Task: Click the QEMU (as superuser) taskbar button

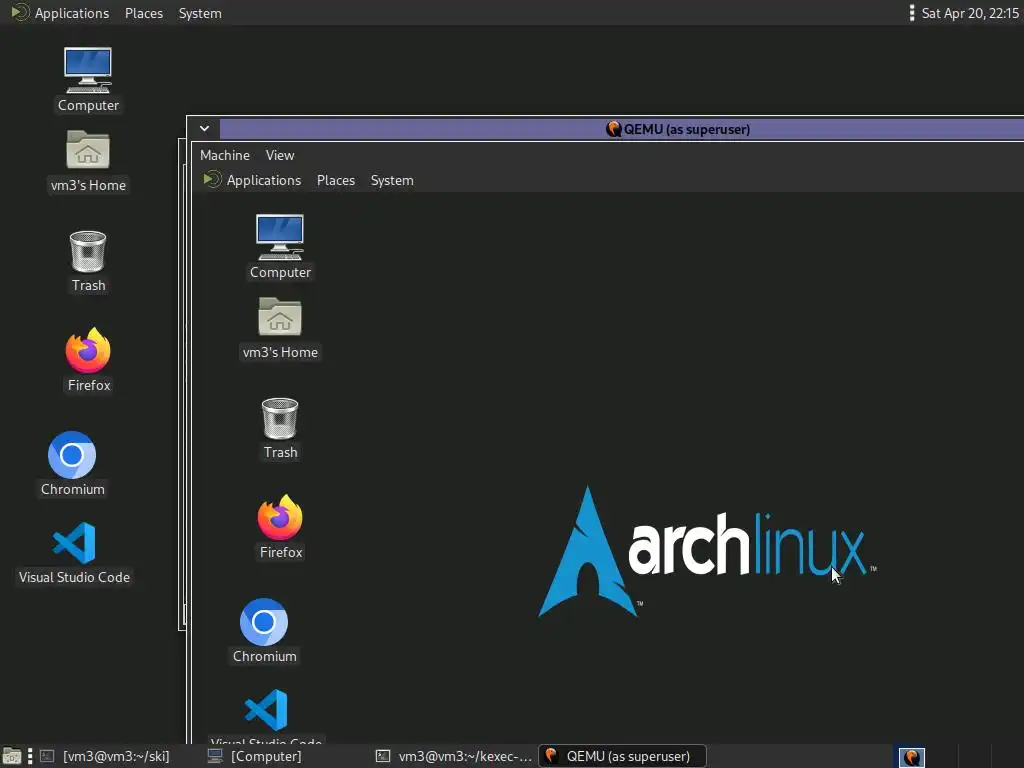Action: [x=622, y=756]
